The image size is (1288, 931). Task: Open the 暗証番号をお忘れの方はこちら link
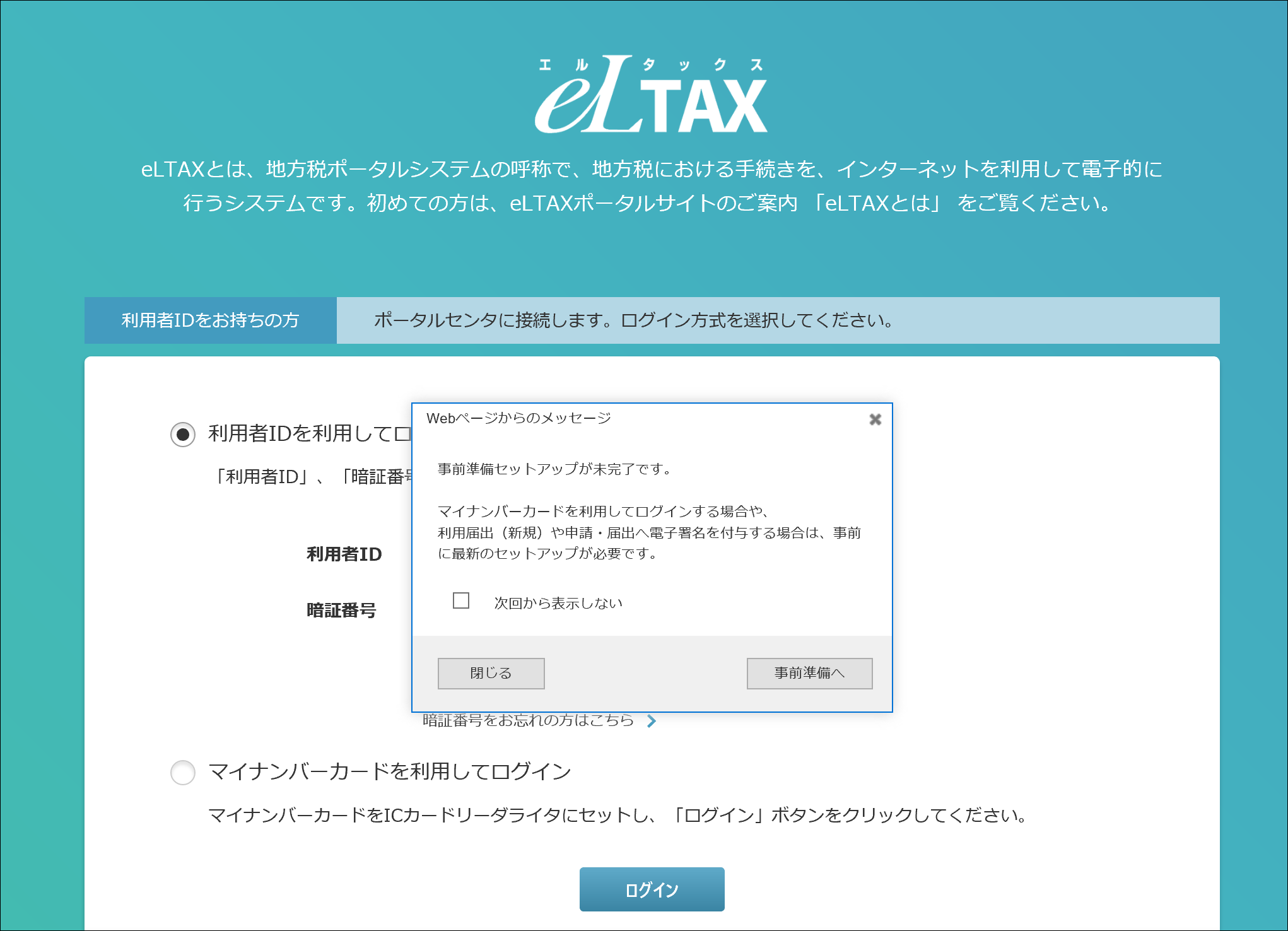(x=528, y=720)
